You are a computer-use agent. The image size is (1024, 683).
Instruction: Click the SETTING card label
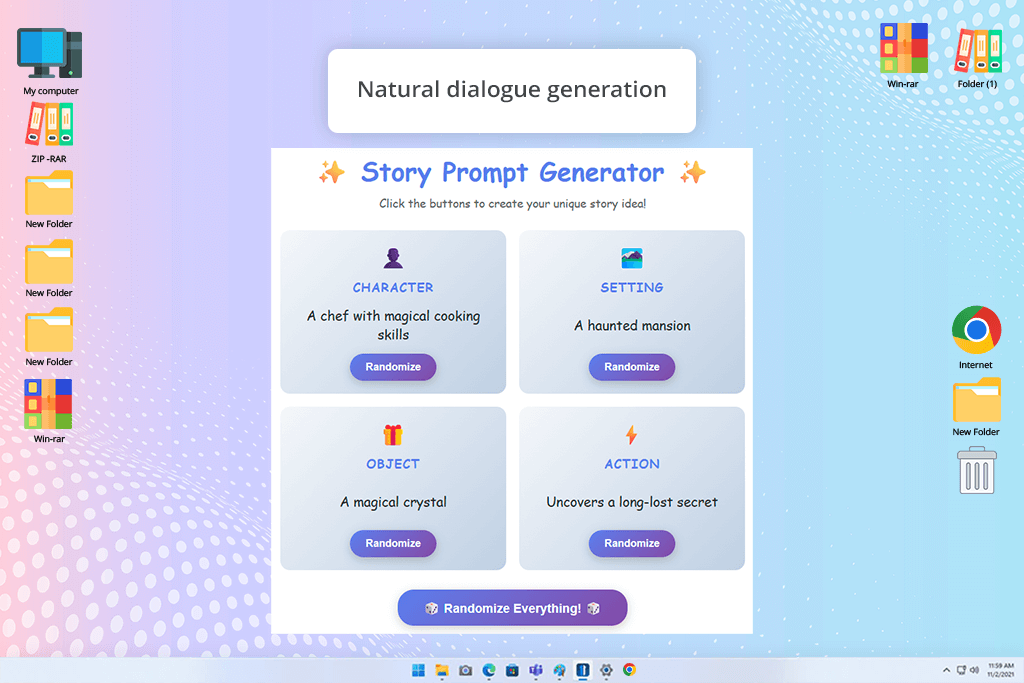[632, 287]
